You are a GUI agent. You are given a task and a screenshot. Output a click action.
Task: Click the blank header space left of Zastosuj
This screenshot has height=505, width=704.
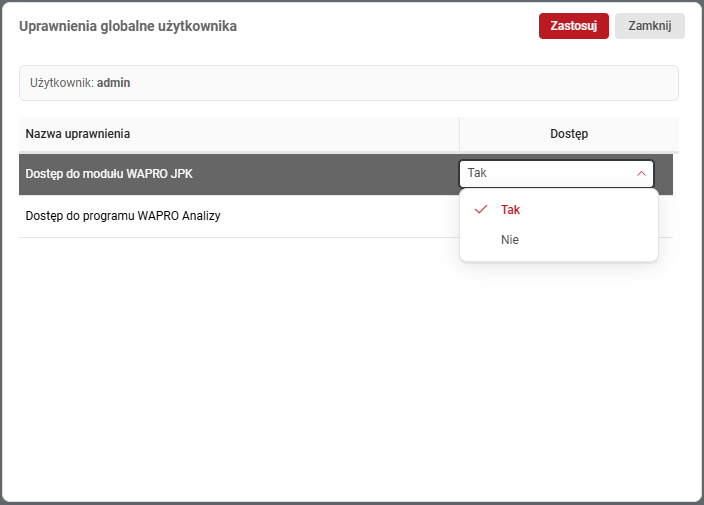(x=400, y=26)
